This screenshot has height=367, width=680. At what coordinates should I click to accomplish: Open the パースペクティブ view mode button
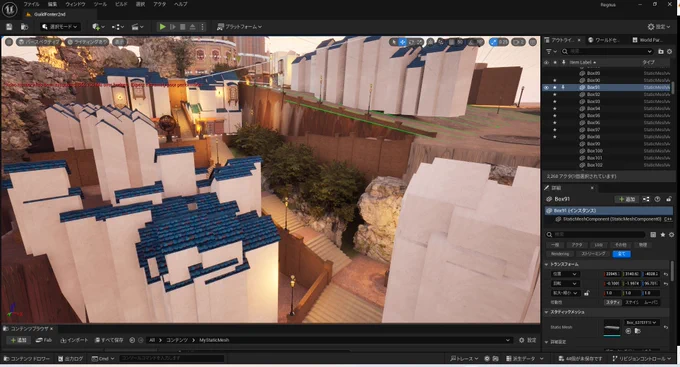[x=39, y=42]
